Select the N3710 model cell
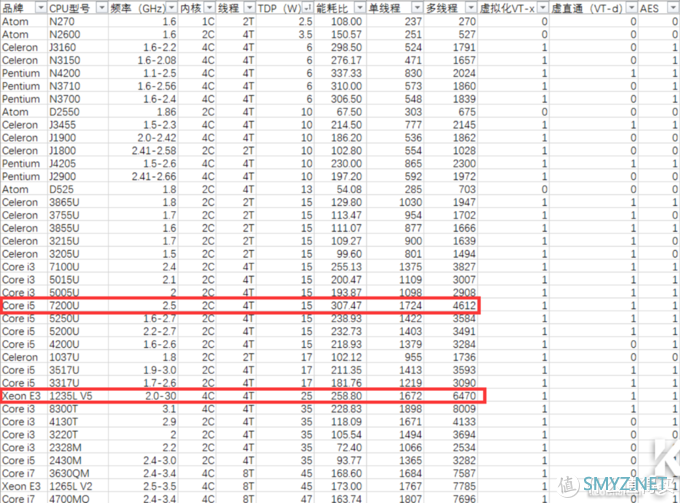The width and height of the screenshot is (680, 503). [x=78, y=86]
